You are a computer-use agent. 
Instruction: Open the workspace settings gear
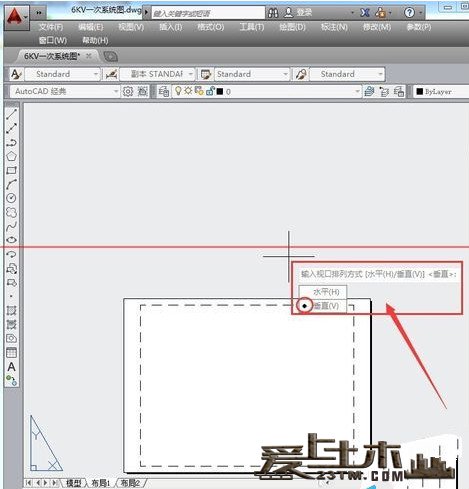pyautogui.click(x=128, y=91)
